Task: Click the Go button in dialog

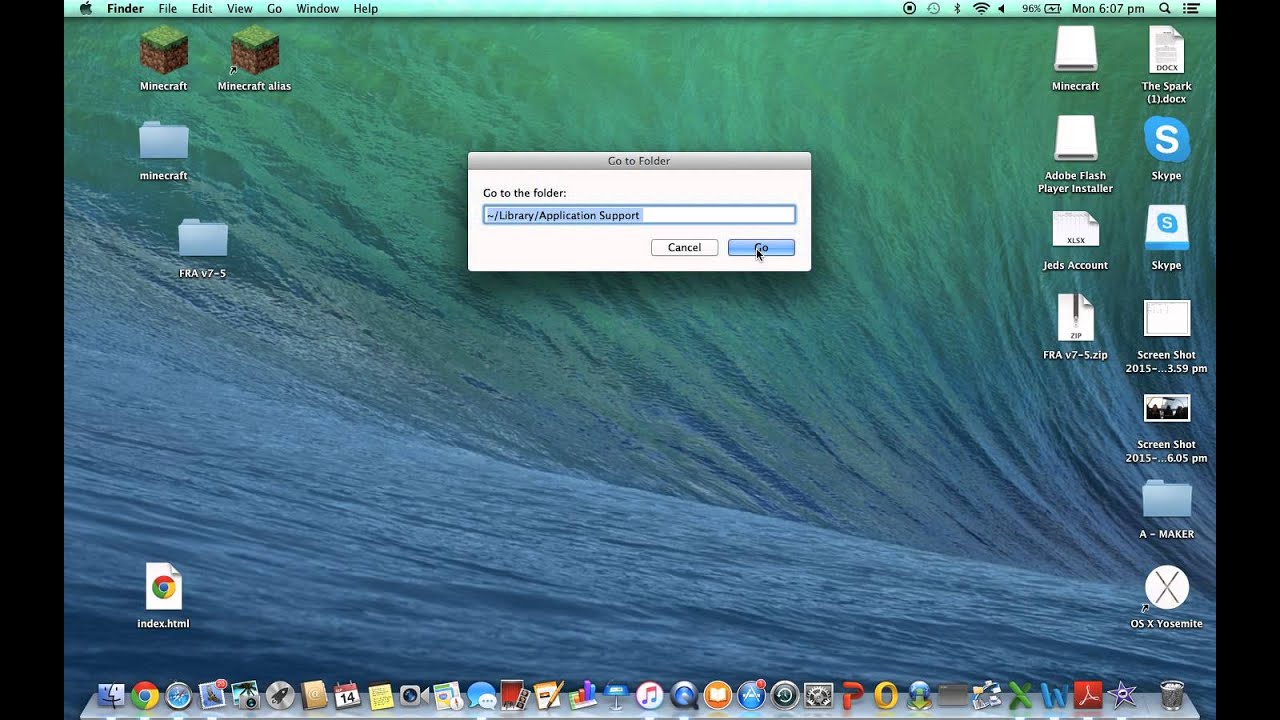Action: click(x=761, y=247)
